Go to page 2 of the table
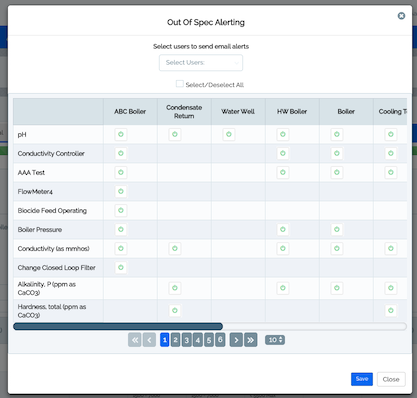This screenshot has height=398, width=417. [175, 340]
